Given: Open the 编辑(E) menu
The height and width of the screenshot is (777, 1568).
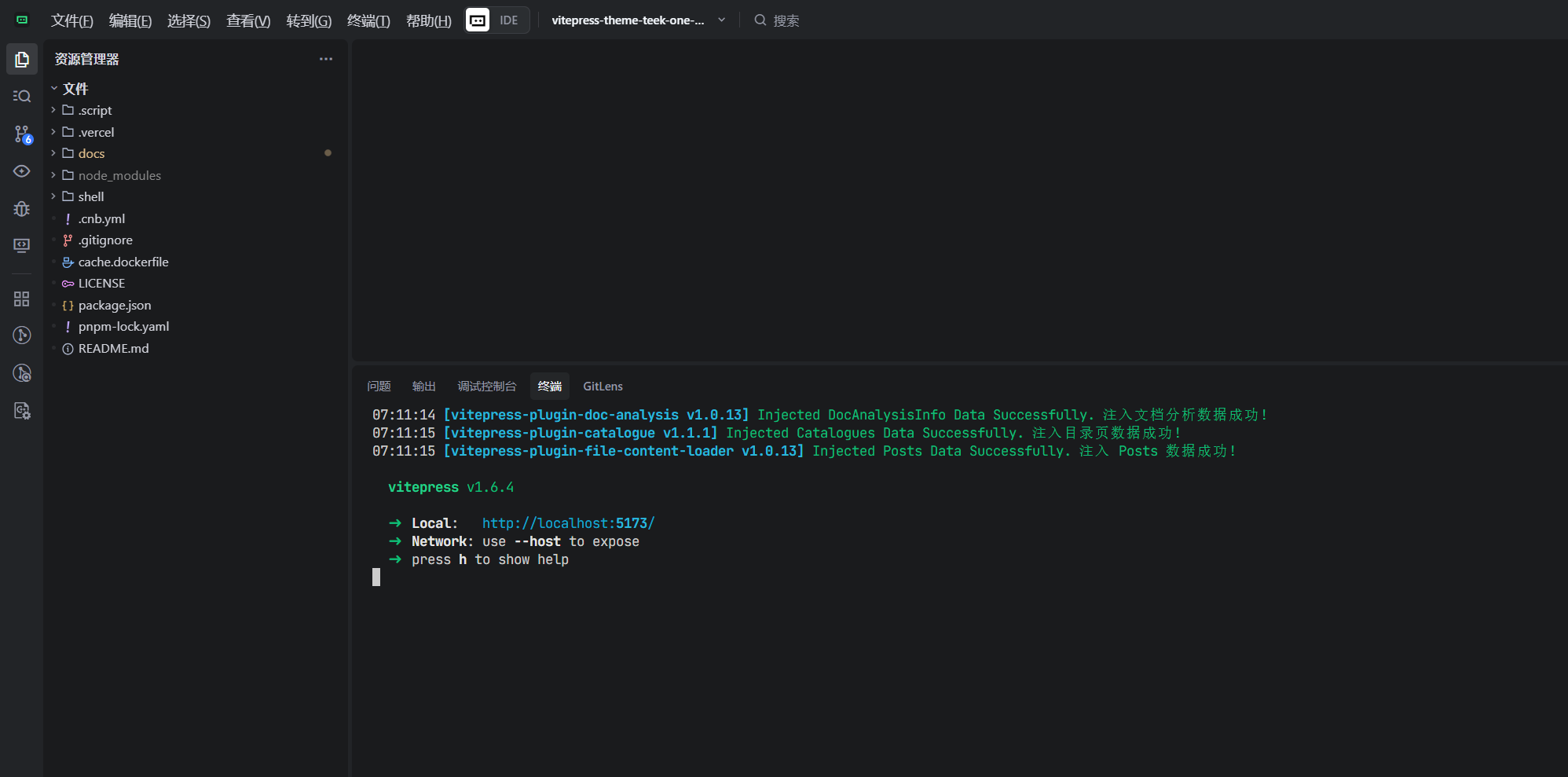Looking at the screenshot, I should coord(130,20).
